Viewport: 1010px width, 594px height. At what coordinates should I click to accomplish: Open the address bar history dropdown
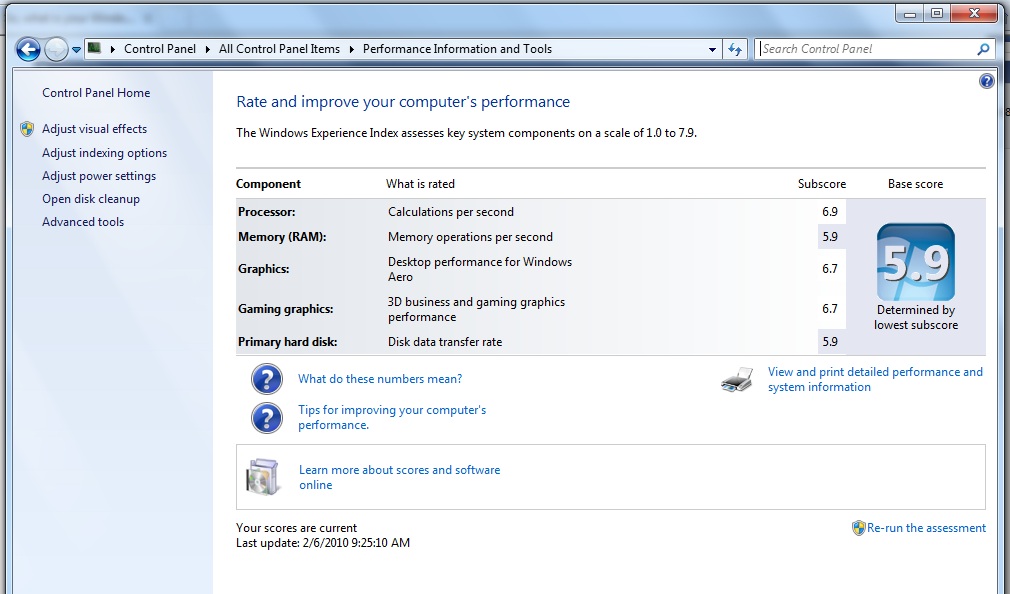click(x=712, y=49)
